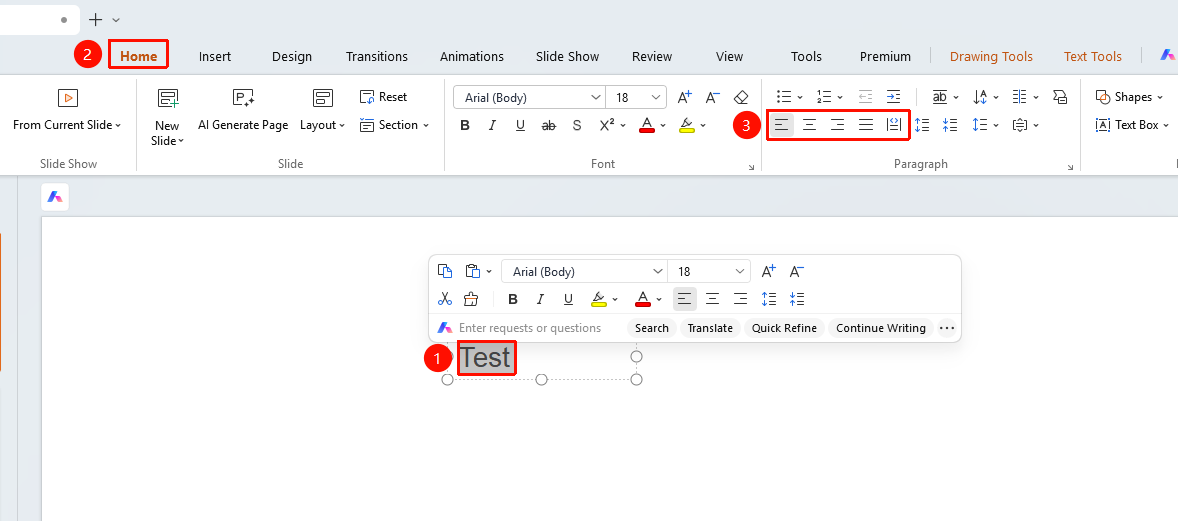Select ribbon Align Right in Paragraph group
The width and height of the screenshot is (1178, 521).
[x=837, y=125]
